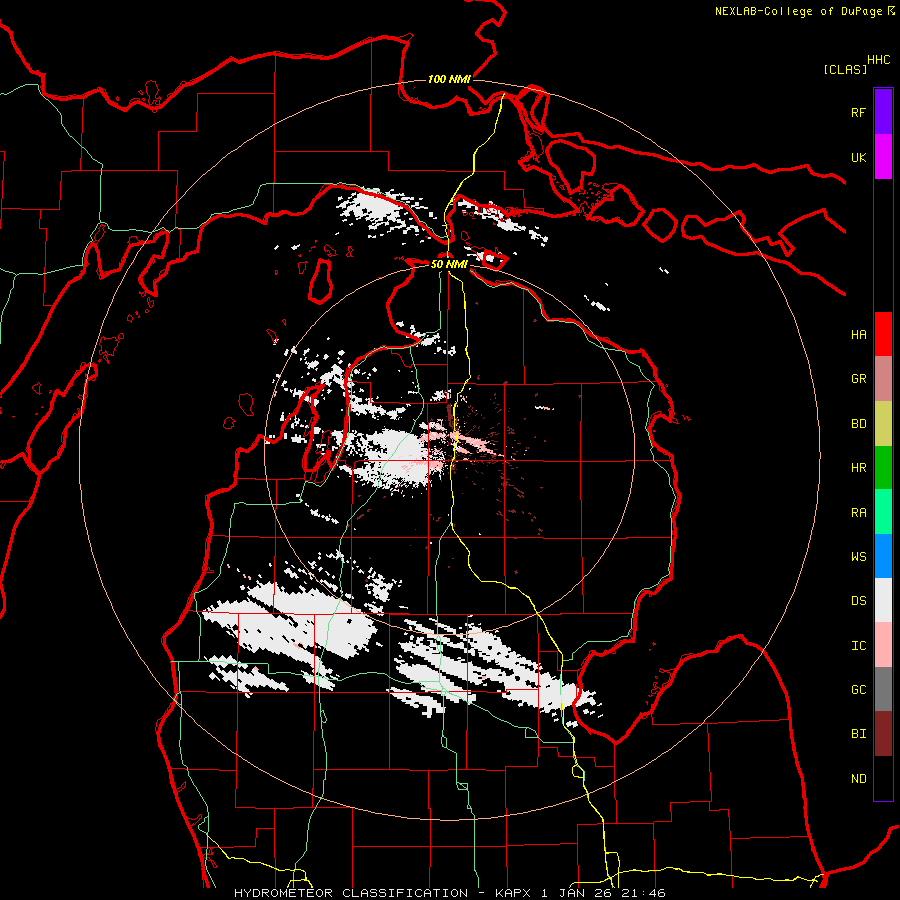Pick the RA light-green legend swatch
This screenshot has width=900, height=900.
[x=883, y=512]
